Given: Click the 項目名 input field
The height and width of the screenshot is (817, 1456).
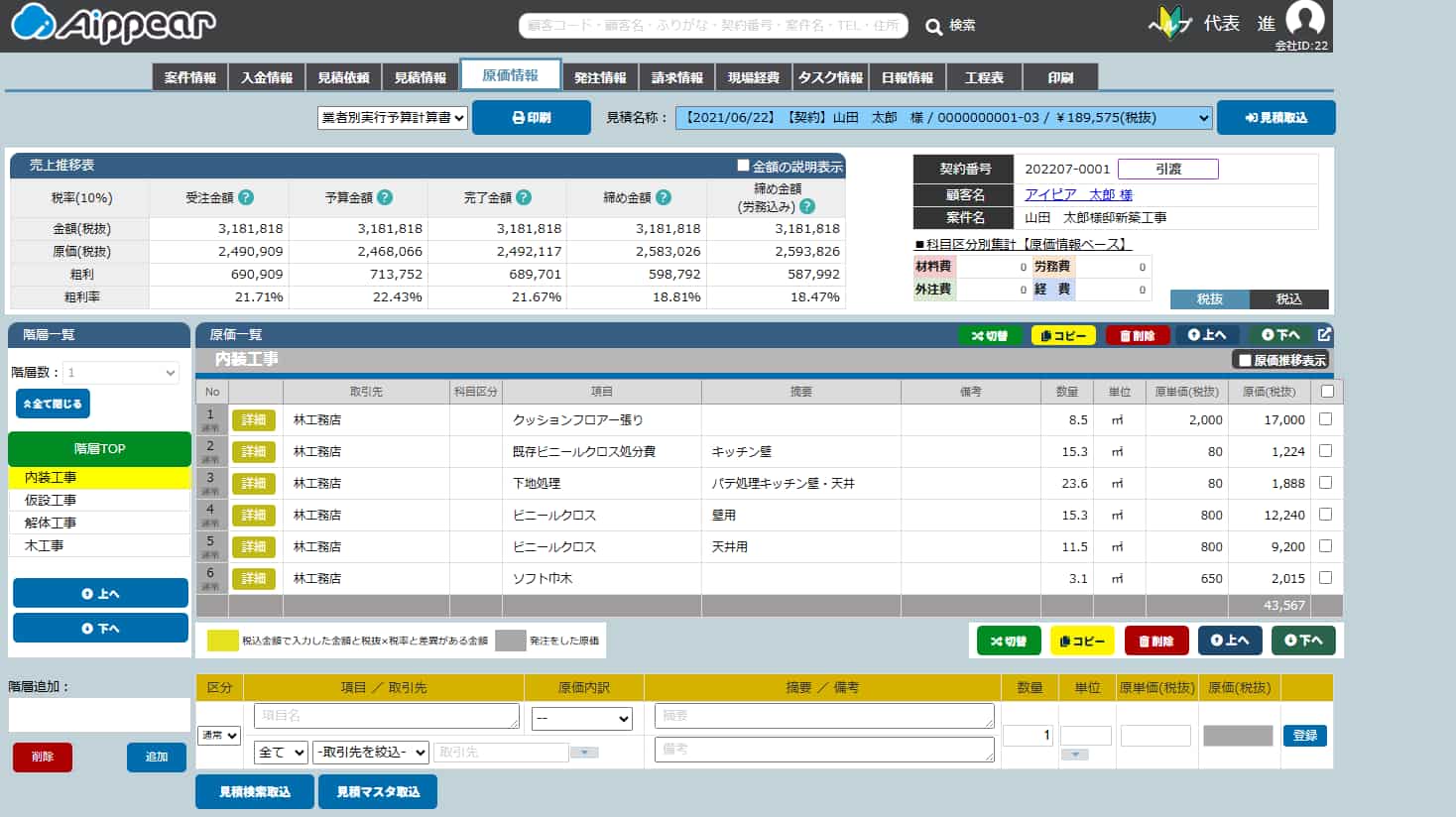Looking at the screenshot, I should 386,716.
